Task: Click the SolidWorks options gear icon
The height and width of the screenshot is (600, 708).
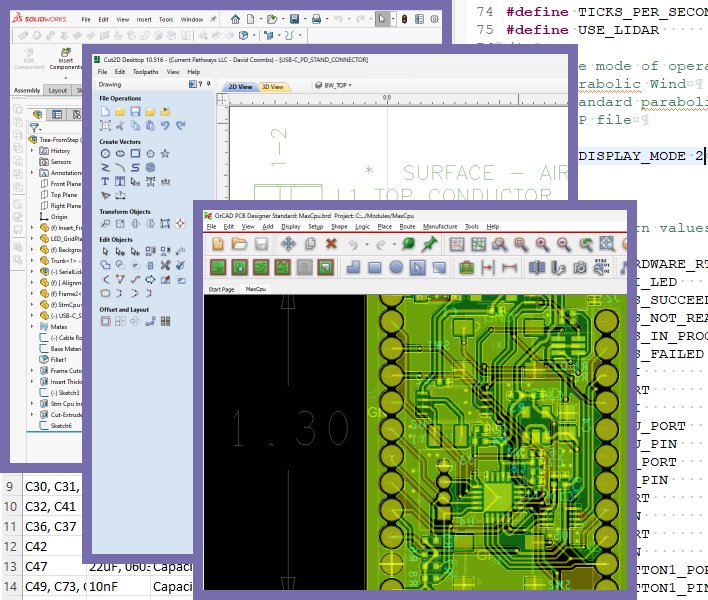Action: pyautogui.click(x=434, y=19)
